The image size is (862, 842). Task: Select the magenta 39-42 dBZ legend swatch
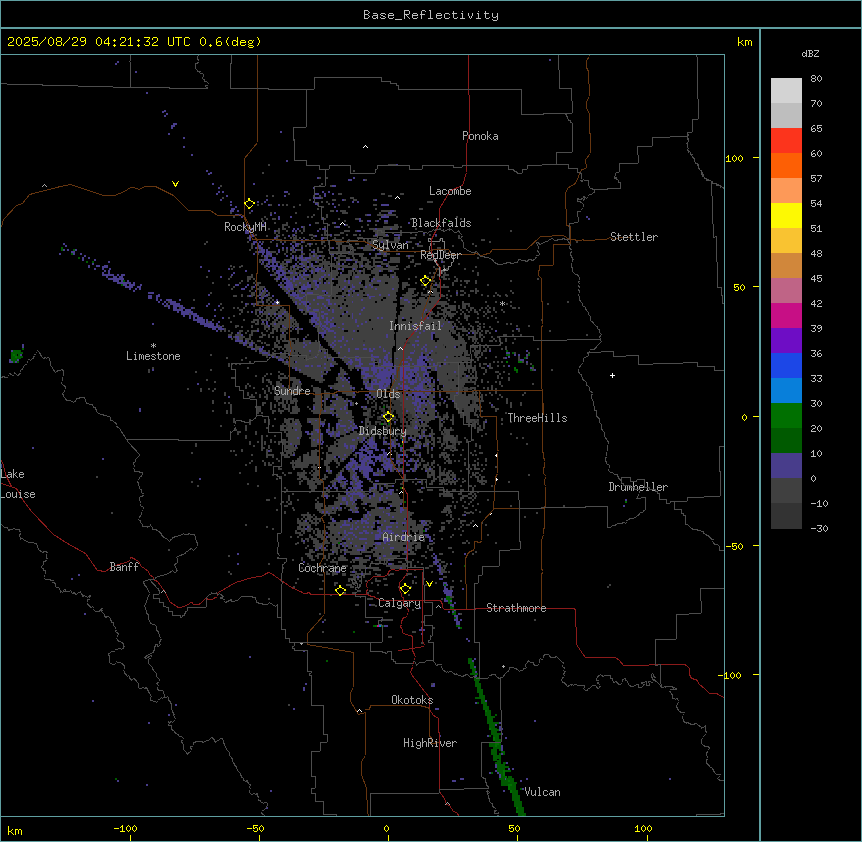pos(786,315)
